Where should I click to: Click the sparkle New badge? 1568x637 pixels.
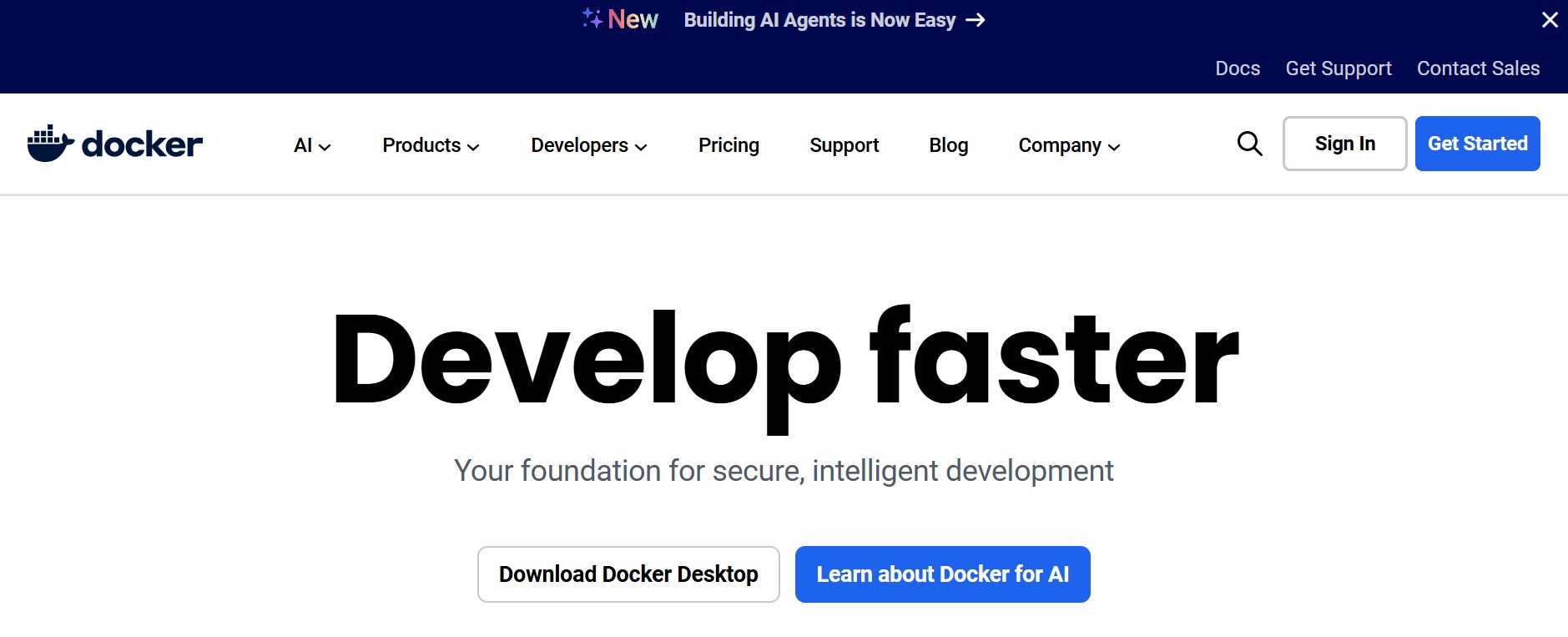click(620, 19)
